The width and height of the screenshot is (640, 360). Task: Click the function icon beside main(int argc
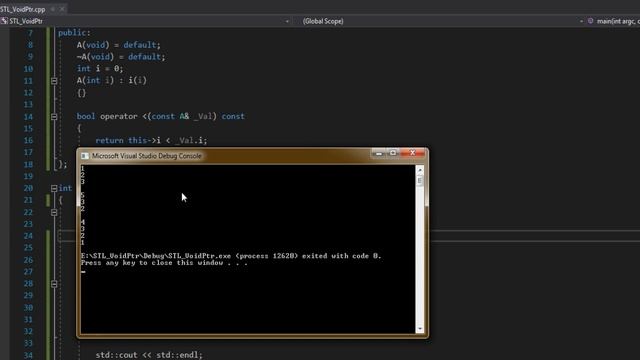(591, 21)
